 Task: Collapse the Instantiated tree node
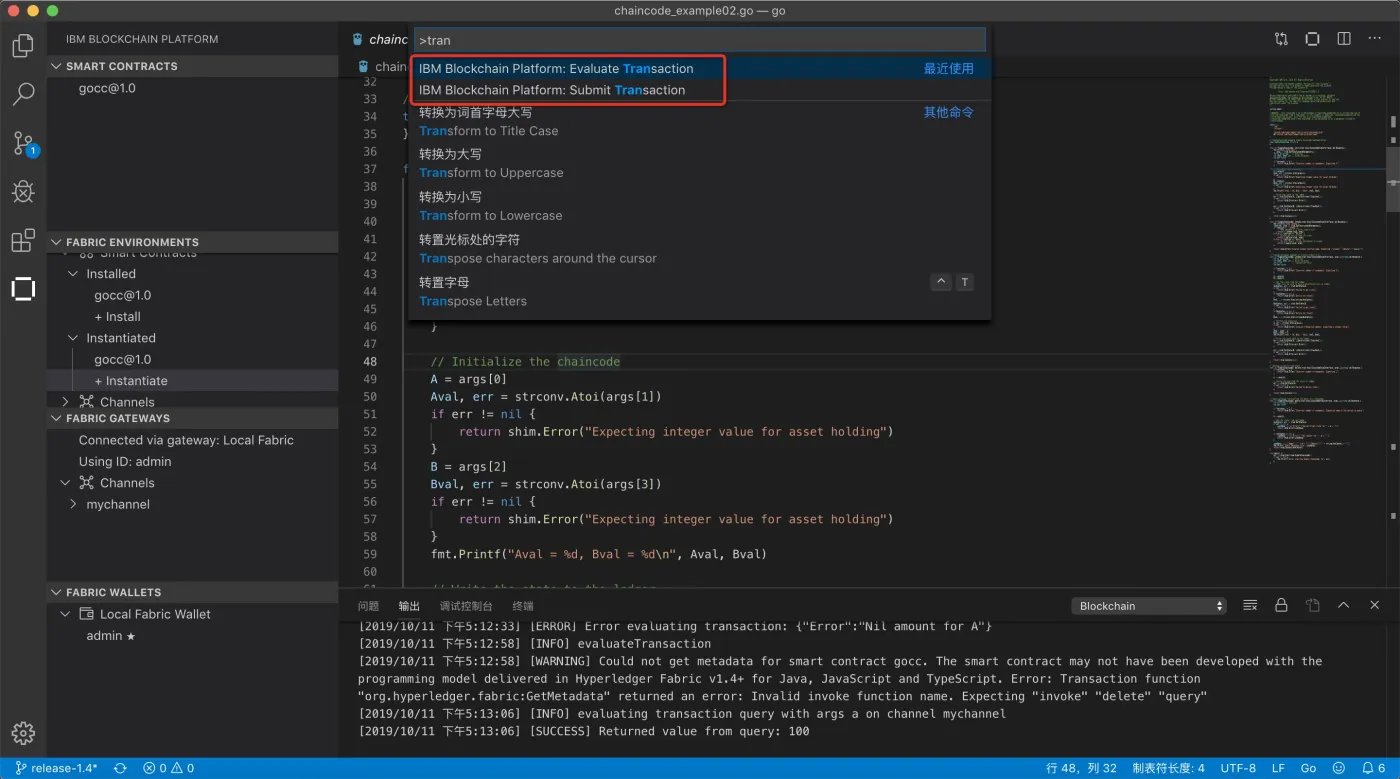point(72,338)
